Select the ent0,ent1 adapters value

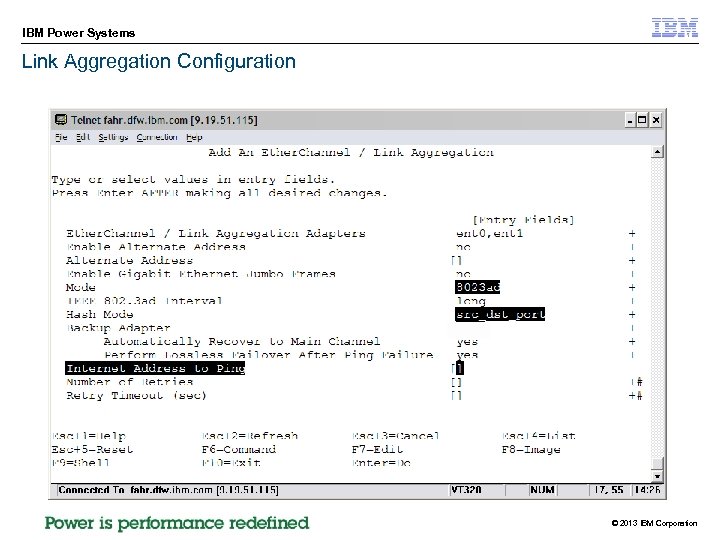(489, 233)
